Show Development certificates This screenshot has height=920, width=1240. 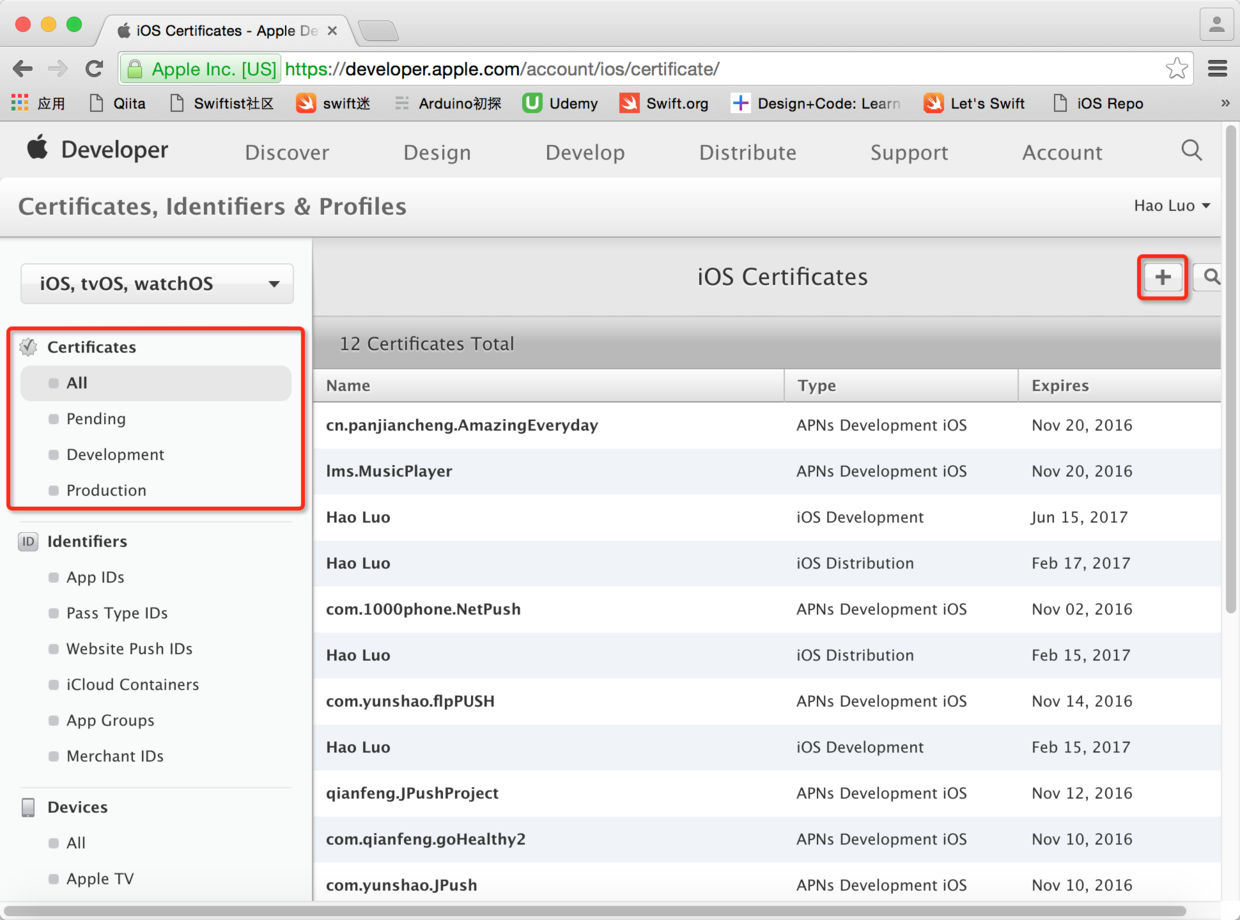115,455
